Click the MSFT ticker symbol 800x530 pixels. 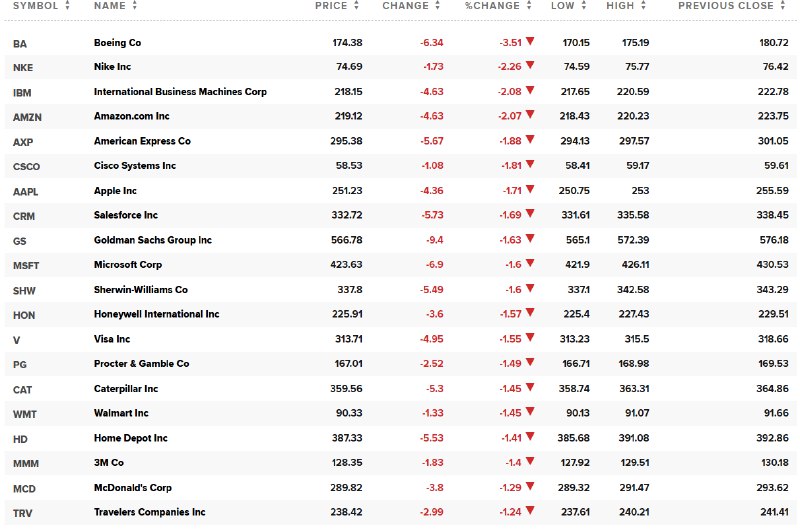pos(26,266)
